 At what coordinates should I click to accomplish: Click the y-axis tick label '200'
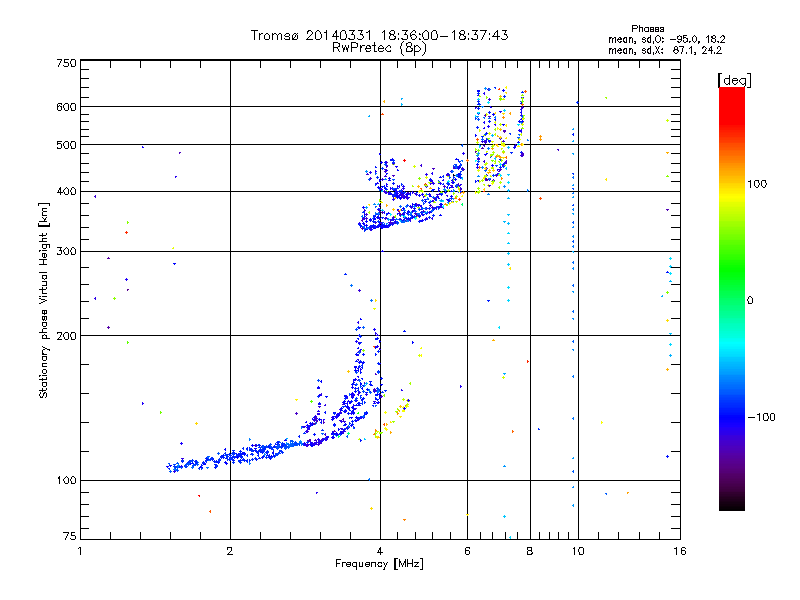click(x=66, y=336)
